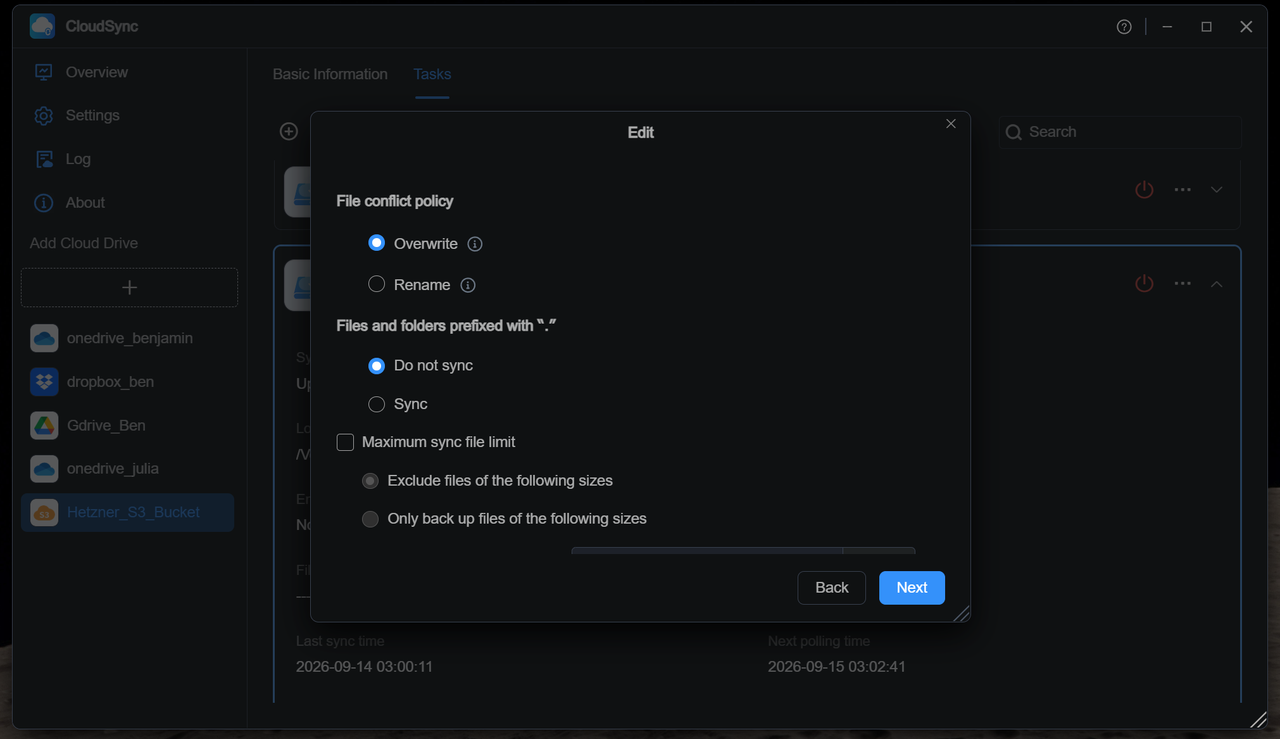Collapse the second task with the up chevron
1280x739 pixels.
1216,284
